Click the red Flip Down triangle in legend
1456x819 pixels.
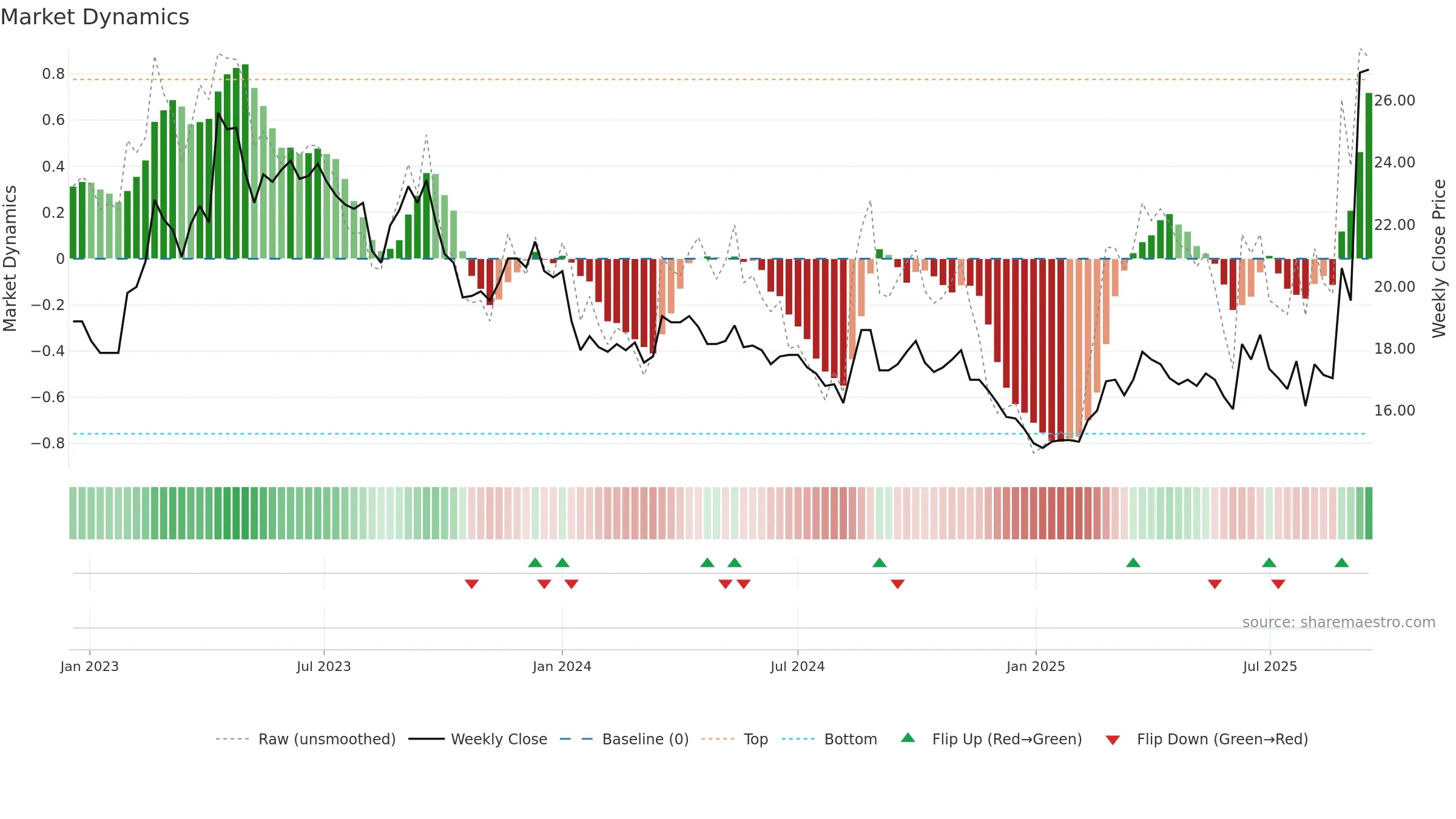pyautogui.click(x=1113, y=740)
